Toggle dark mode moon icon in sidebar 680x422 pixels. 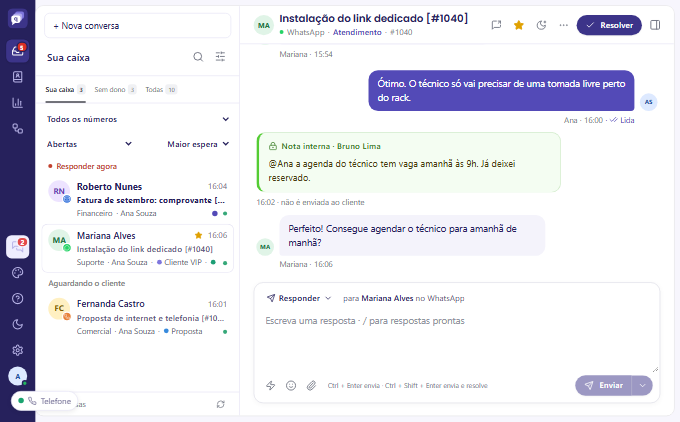(x=17, y=324)
